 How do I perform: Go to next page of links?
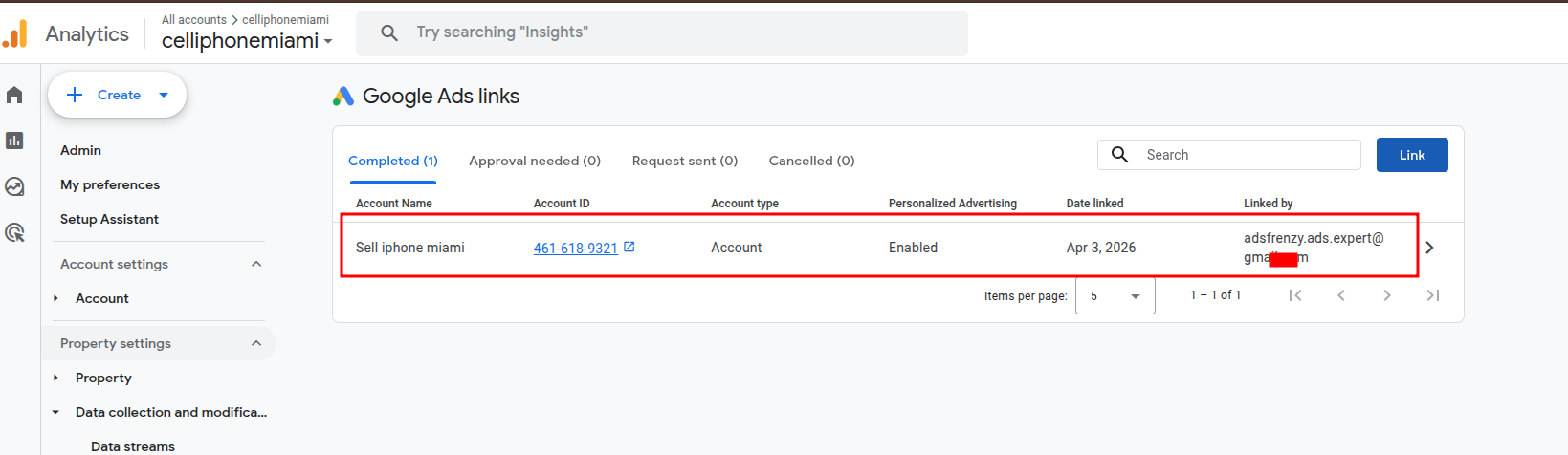1387,295
